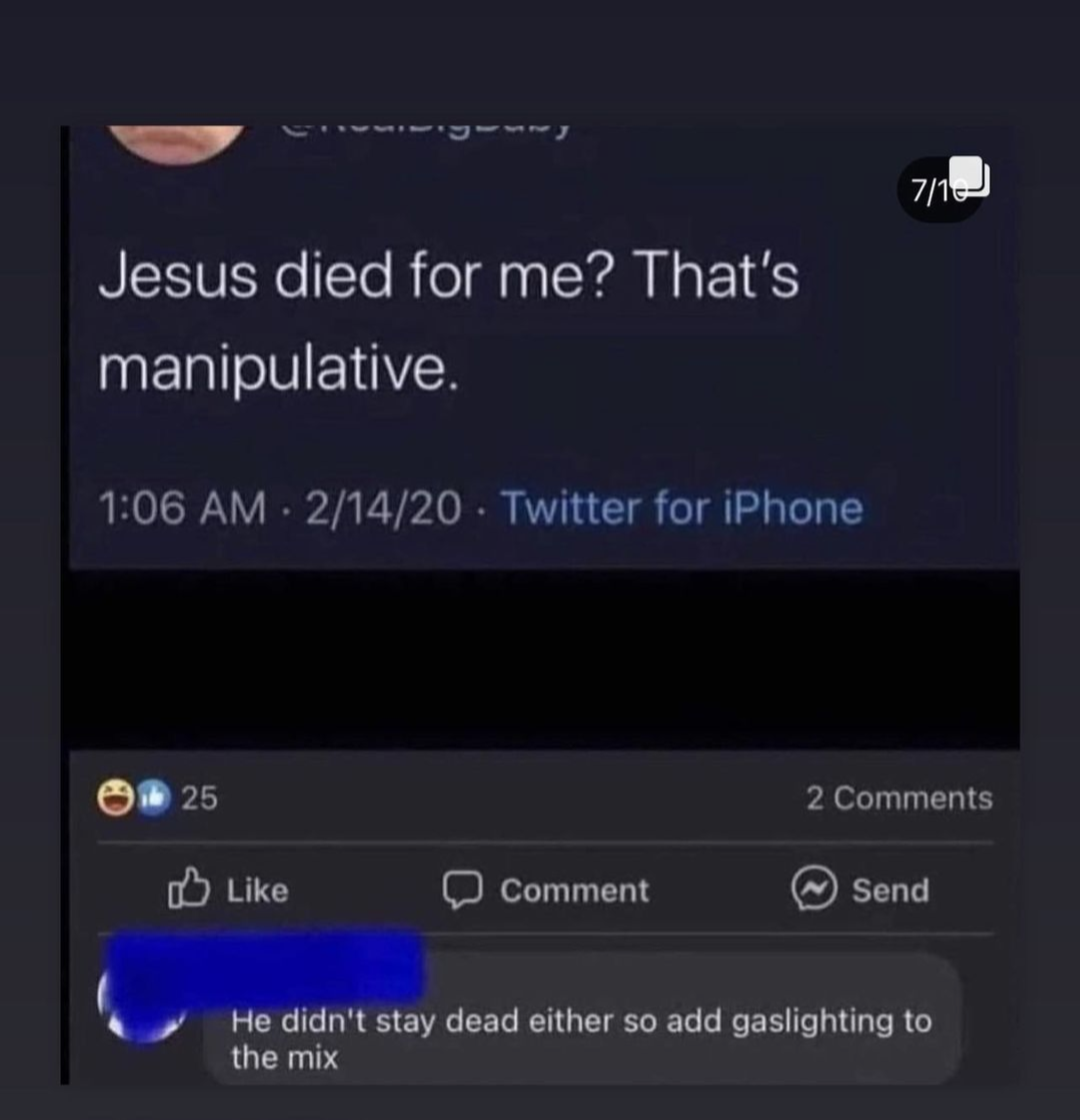
Task: Tap the multi-image carousel stack icon
Action: pos(971,175)
